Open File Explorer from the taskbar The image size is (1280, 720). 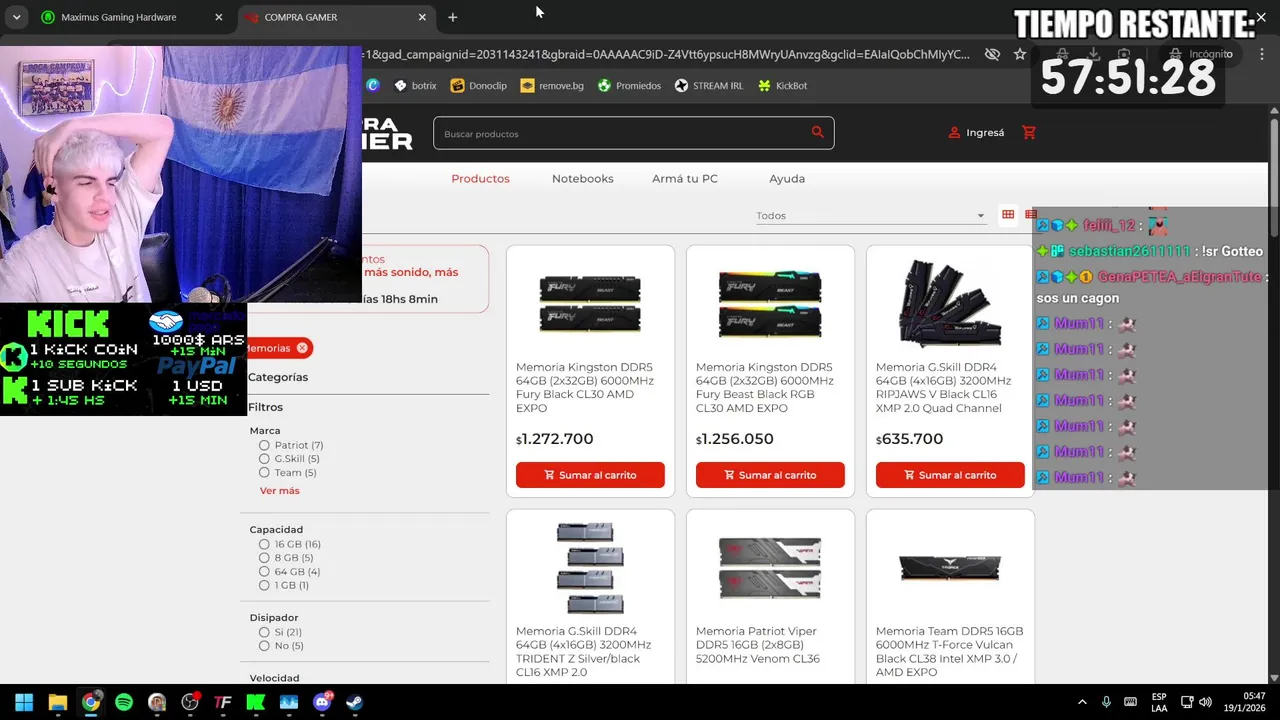57,702
